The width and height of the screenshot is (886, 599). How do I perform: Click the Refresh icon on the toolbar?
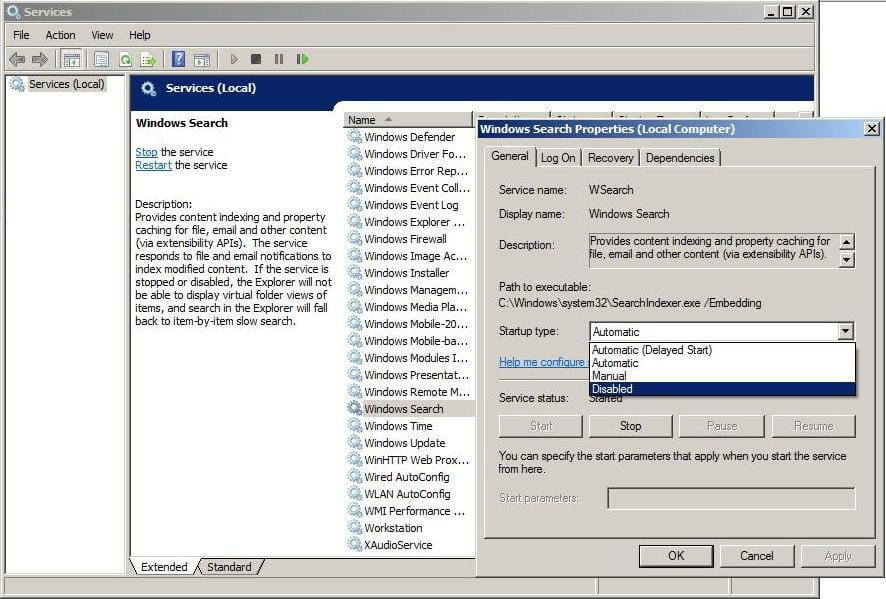(x=125, y=59)
